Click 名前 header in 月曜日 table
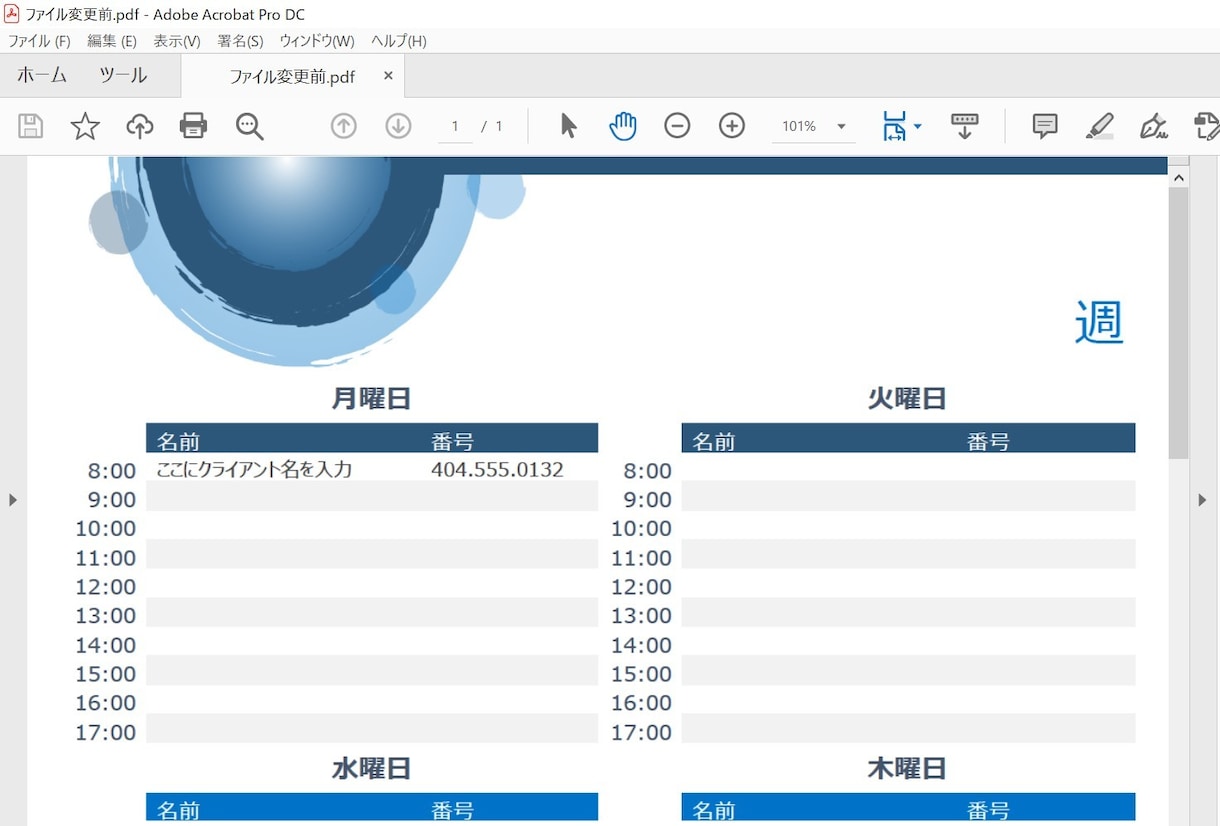 coord(178,441)
